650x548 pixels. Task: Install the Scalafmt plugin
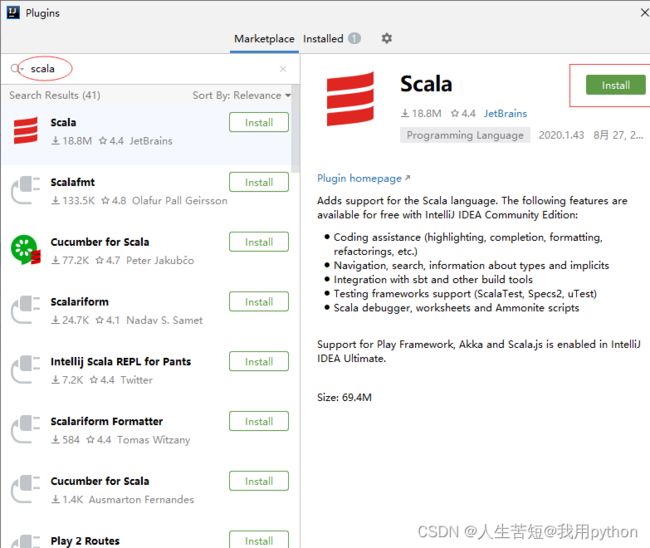259,182
